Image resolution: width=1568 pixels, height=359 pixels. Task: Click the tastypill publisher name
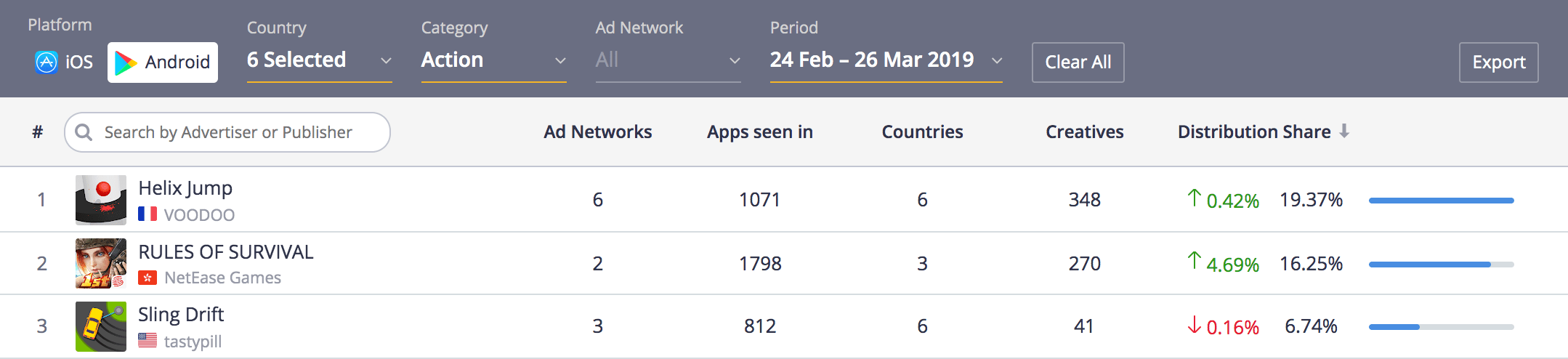(193, 342)
